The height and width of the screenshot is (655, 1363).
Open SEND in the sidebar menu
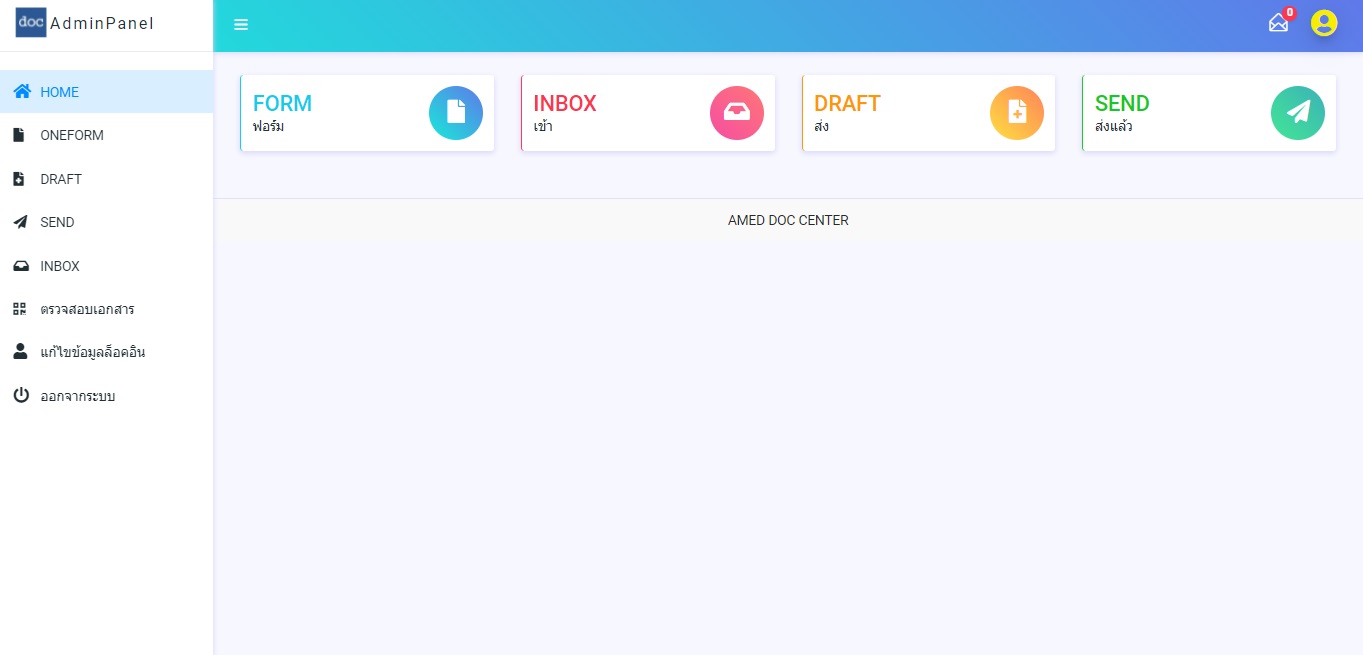click(x=57, y=222)
